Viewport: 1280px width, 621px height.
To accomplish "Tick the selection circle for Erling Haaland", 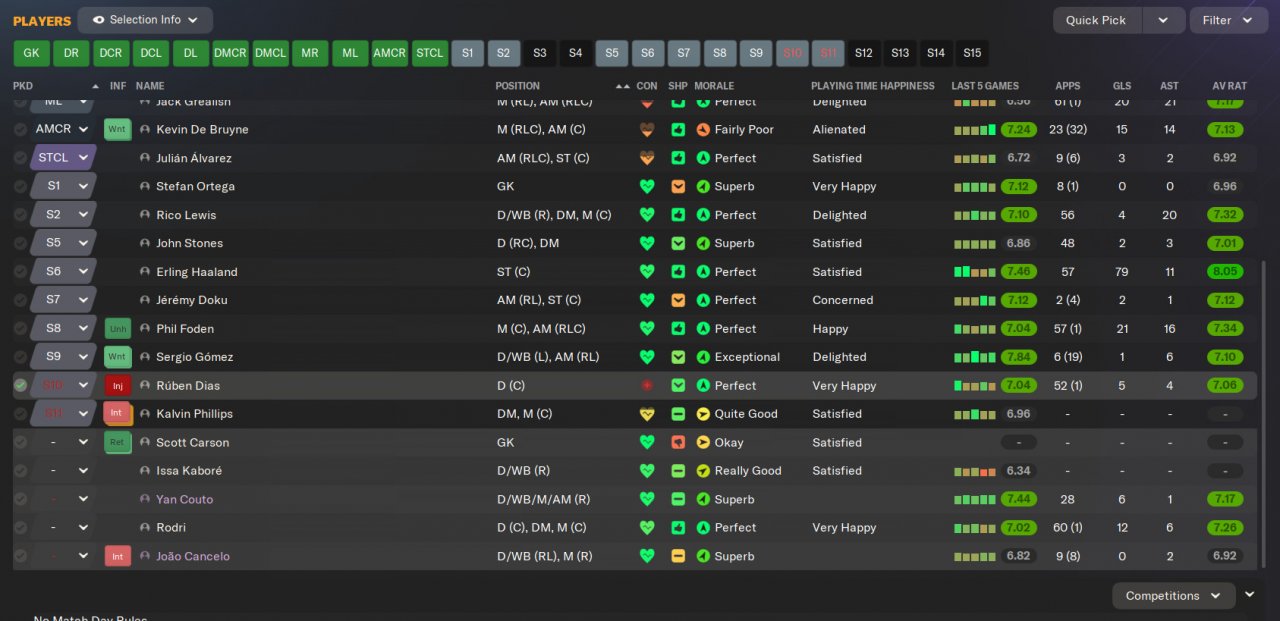I will 20,272.
